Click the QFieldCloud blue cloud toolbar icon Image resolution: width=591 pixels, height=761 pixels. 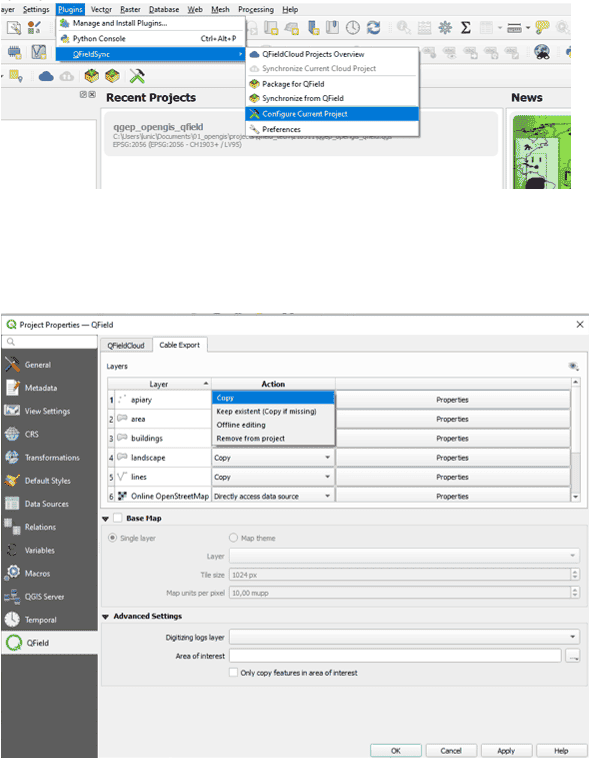point(46,76)
